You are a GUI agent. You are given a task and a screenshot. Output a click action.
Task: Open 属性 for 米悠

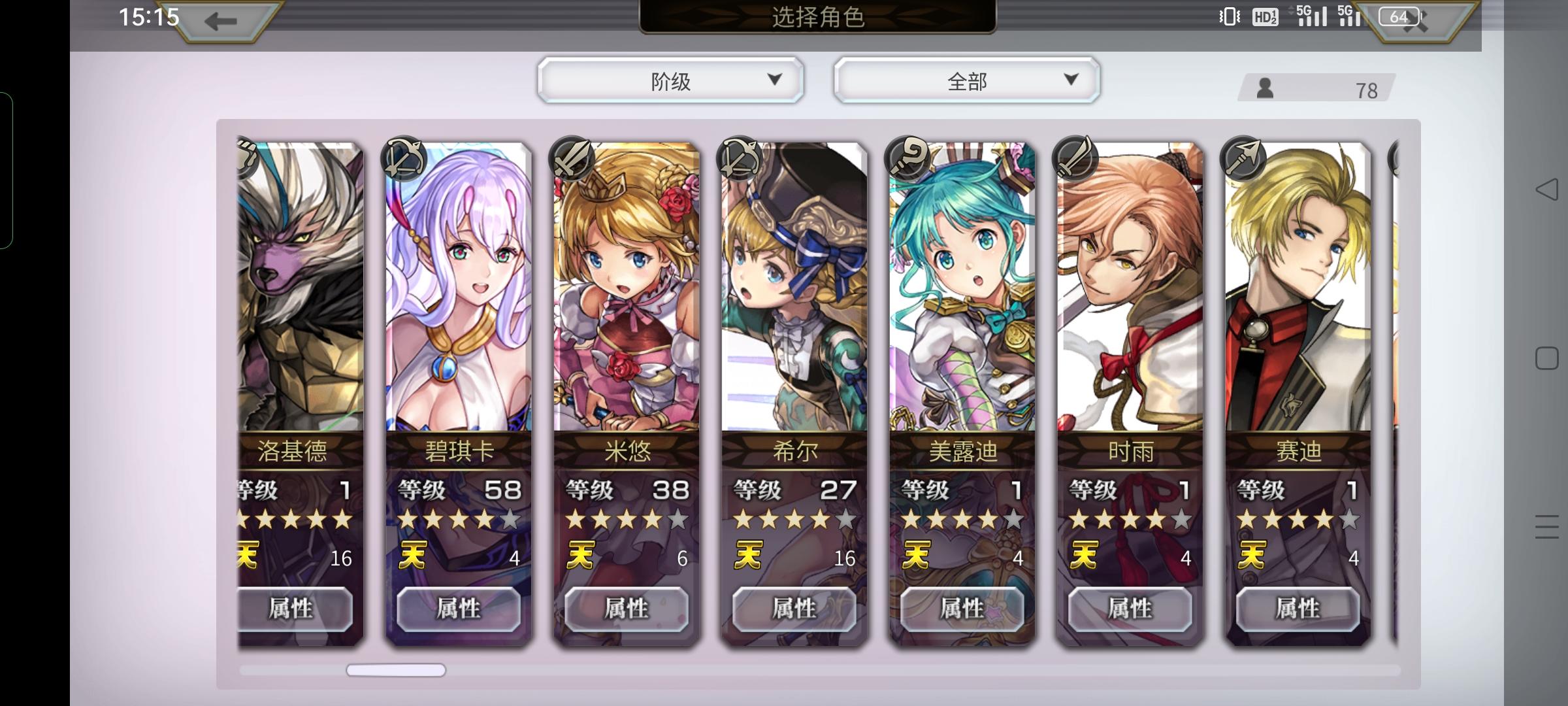(627, 609)
